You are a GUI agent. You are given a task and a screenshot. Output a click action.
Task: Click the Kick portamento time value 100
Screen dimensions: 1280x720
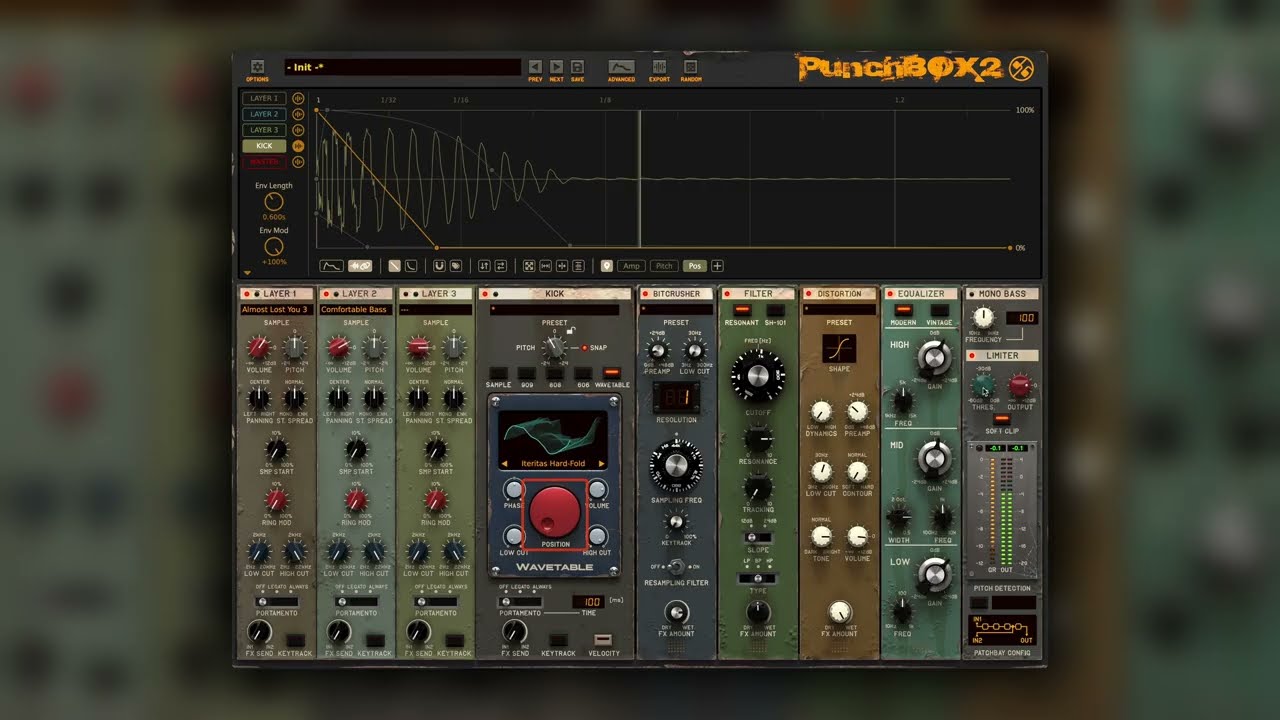click(x=587, y=601)
